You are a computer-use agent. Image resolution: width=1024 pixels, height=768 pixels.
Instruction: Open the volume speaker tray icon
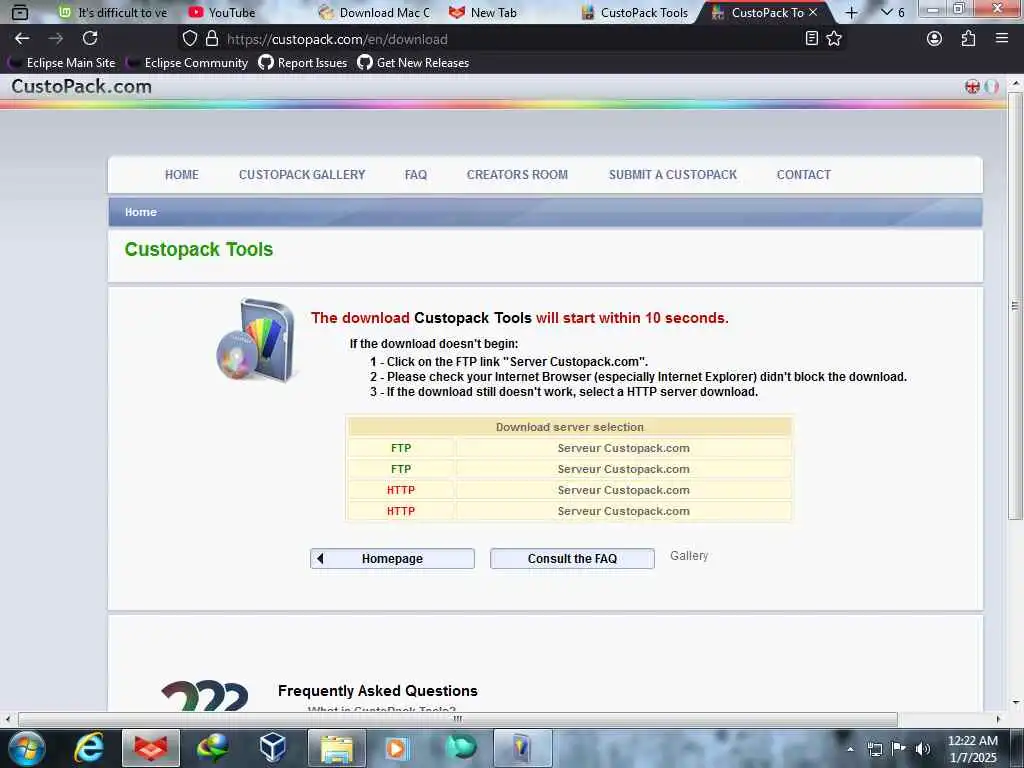(x=922, y=749)
